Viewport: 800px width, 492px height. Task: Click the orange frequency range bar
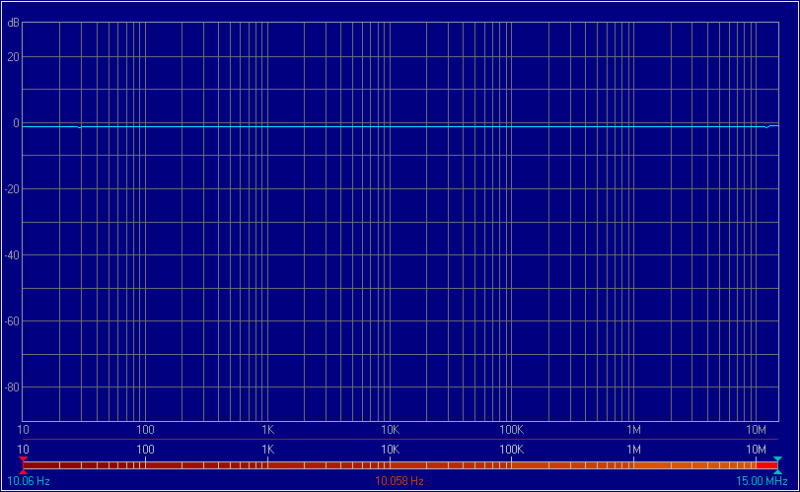click(x=400, y=465)
